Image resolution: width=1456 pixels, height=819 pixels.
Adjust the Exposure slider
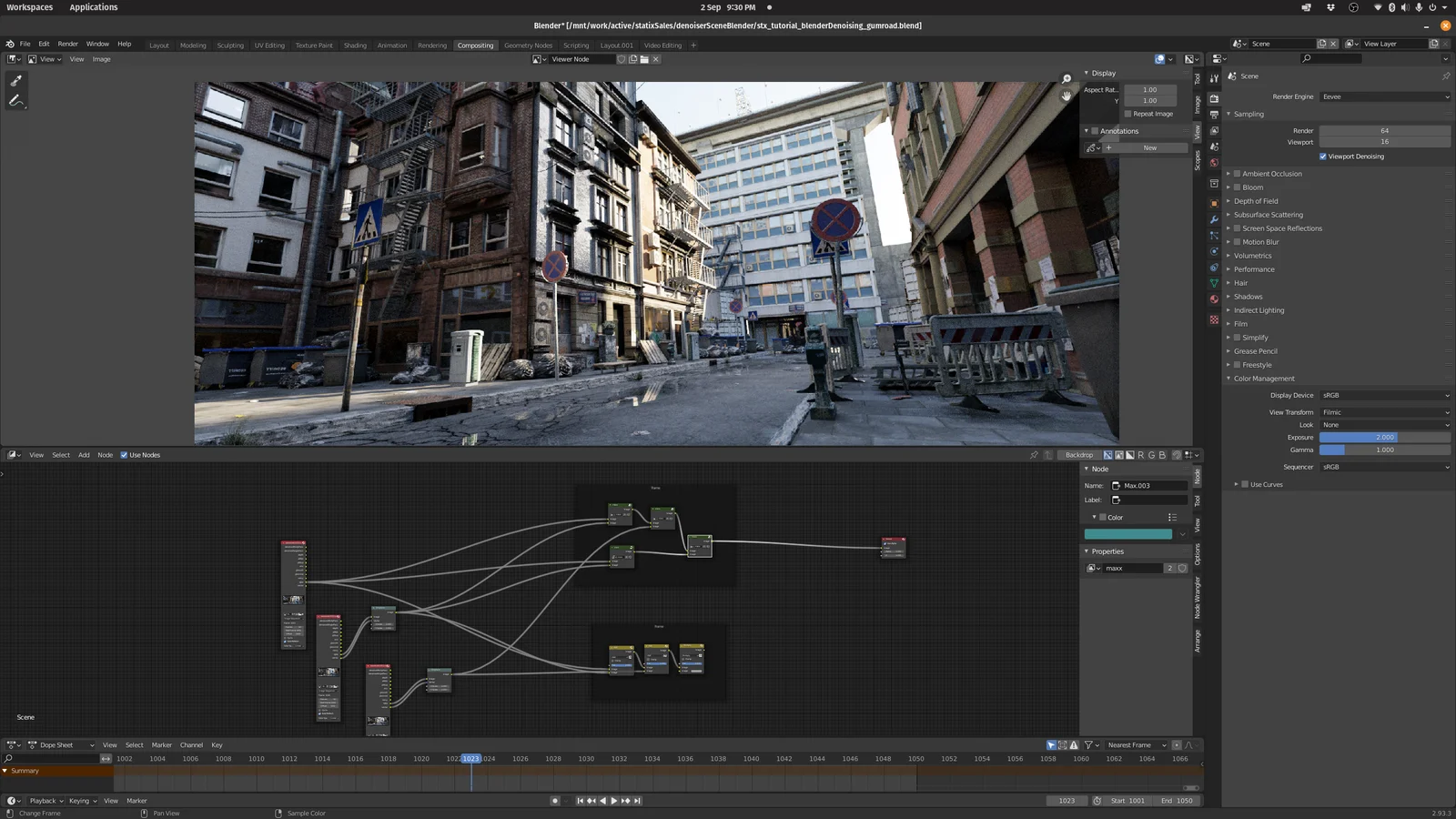click(1384, 437)
